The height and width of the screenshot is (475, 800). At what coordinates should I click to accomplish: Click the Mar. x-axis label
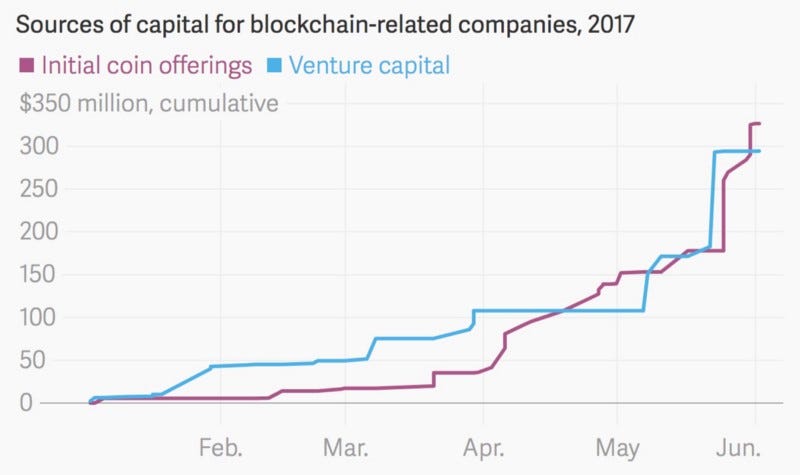(345, 448)
